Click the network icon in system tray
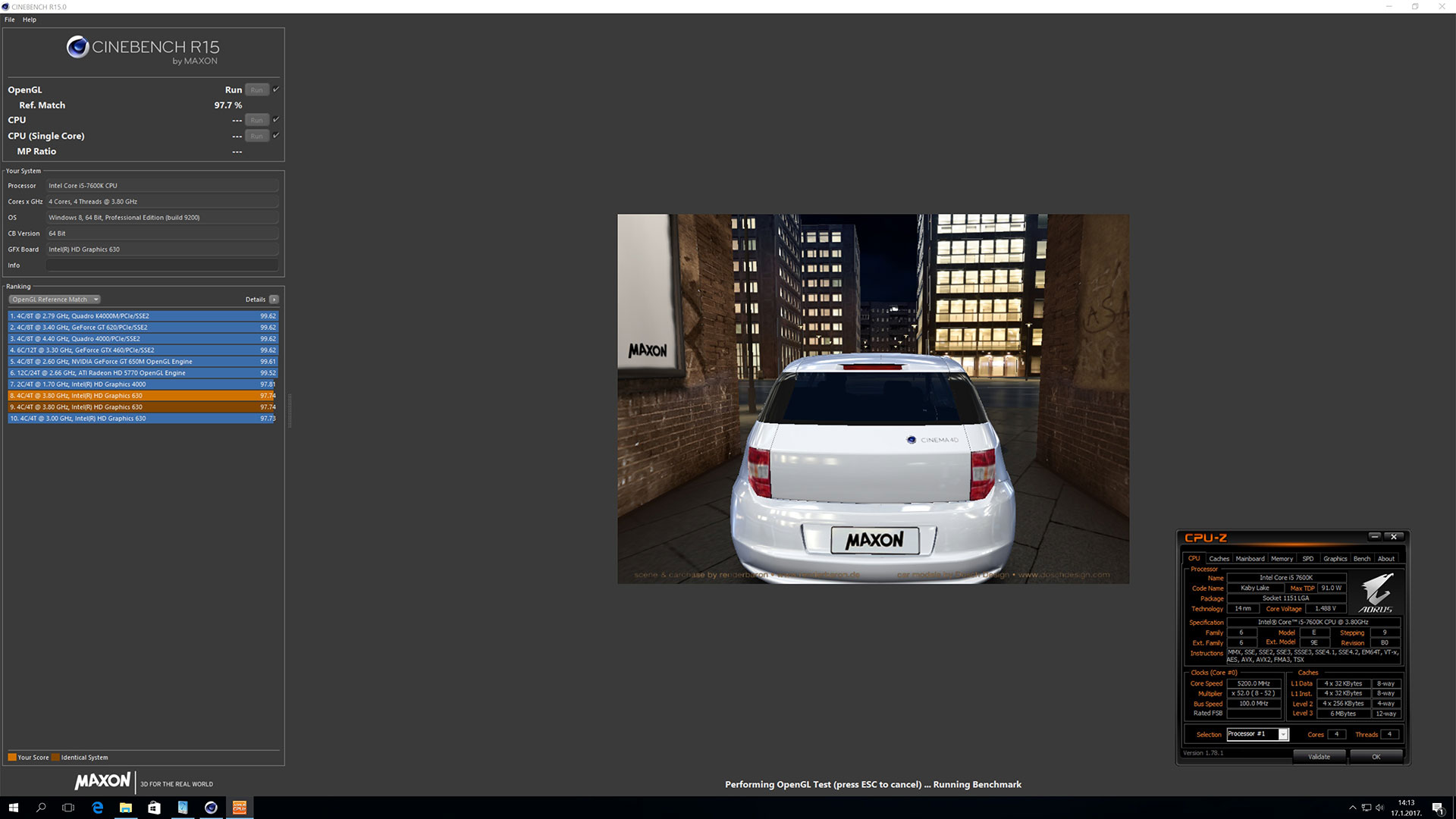This screenshot has width=1456, height=819. coord(1367,808)
